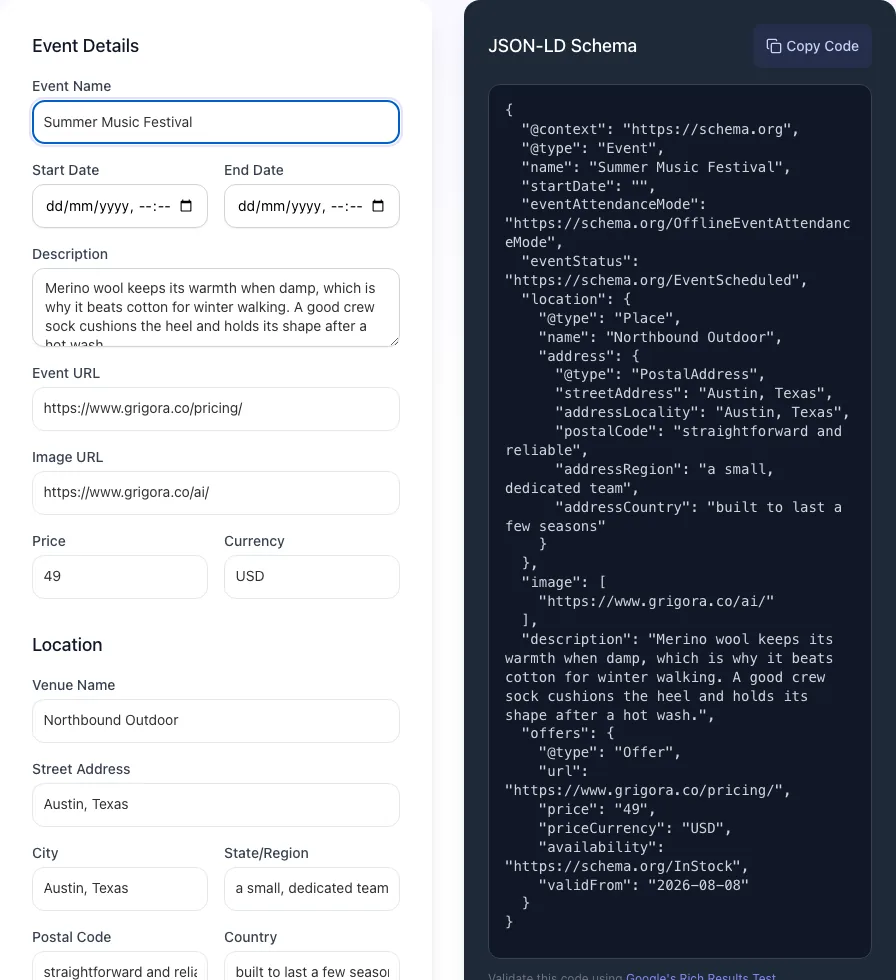Screen dimensions: 896x980
Task: Focus the Event Name input field
Action: [216, 122]
